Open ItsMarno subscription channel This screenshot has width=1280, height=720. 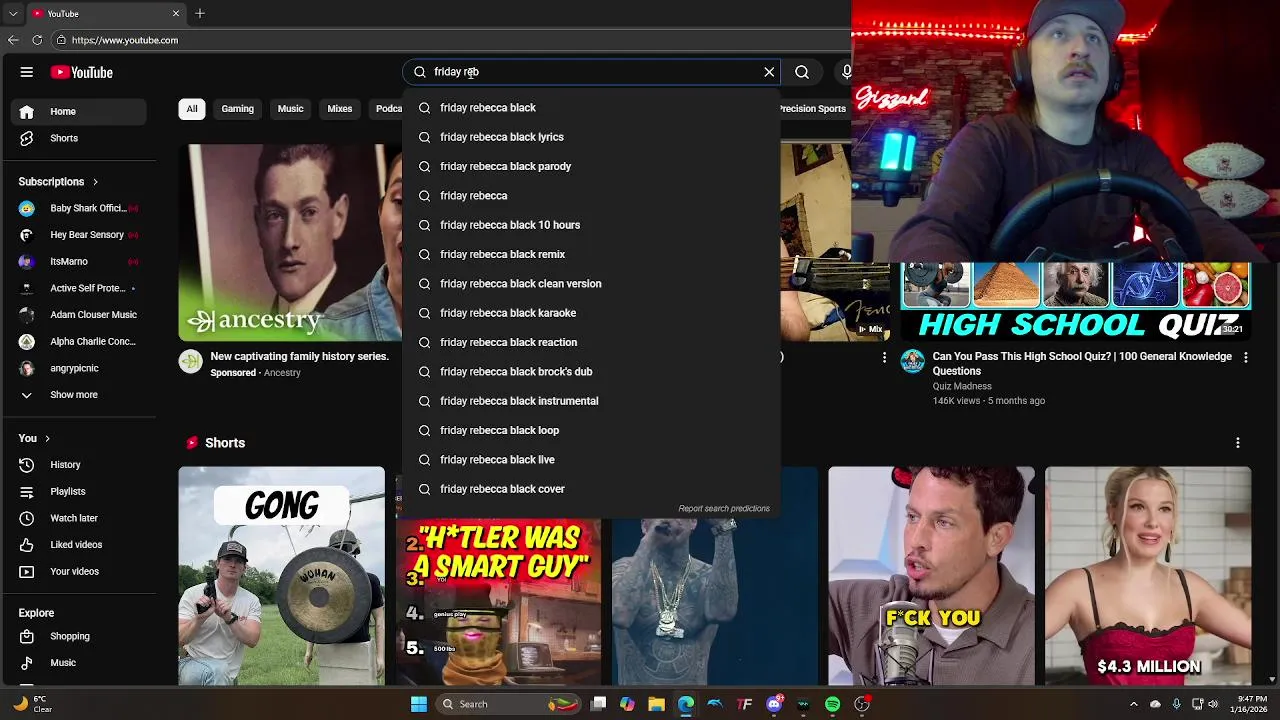click(79, 261)
